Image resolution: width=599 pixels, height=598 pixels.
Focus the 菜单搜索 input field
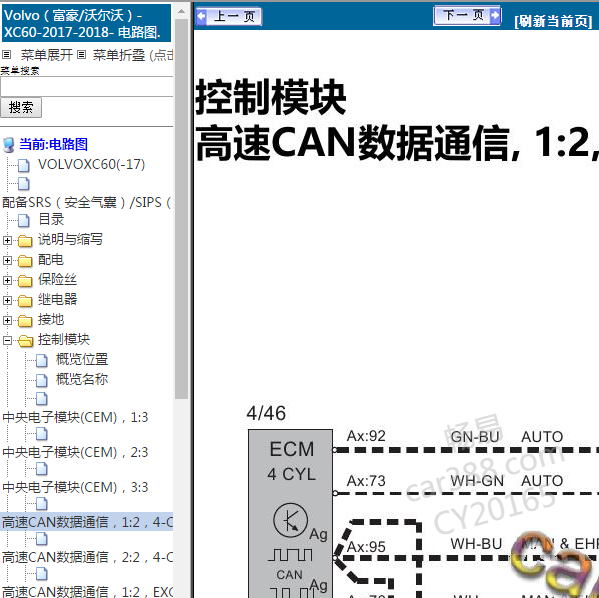click(x=87, y=87)
